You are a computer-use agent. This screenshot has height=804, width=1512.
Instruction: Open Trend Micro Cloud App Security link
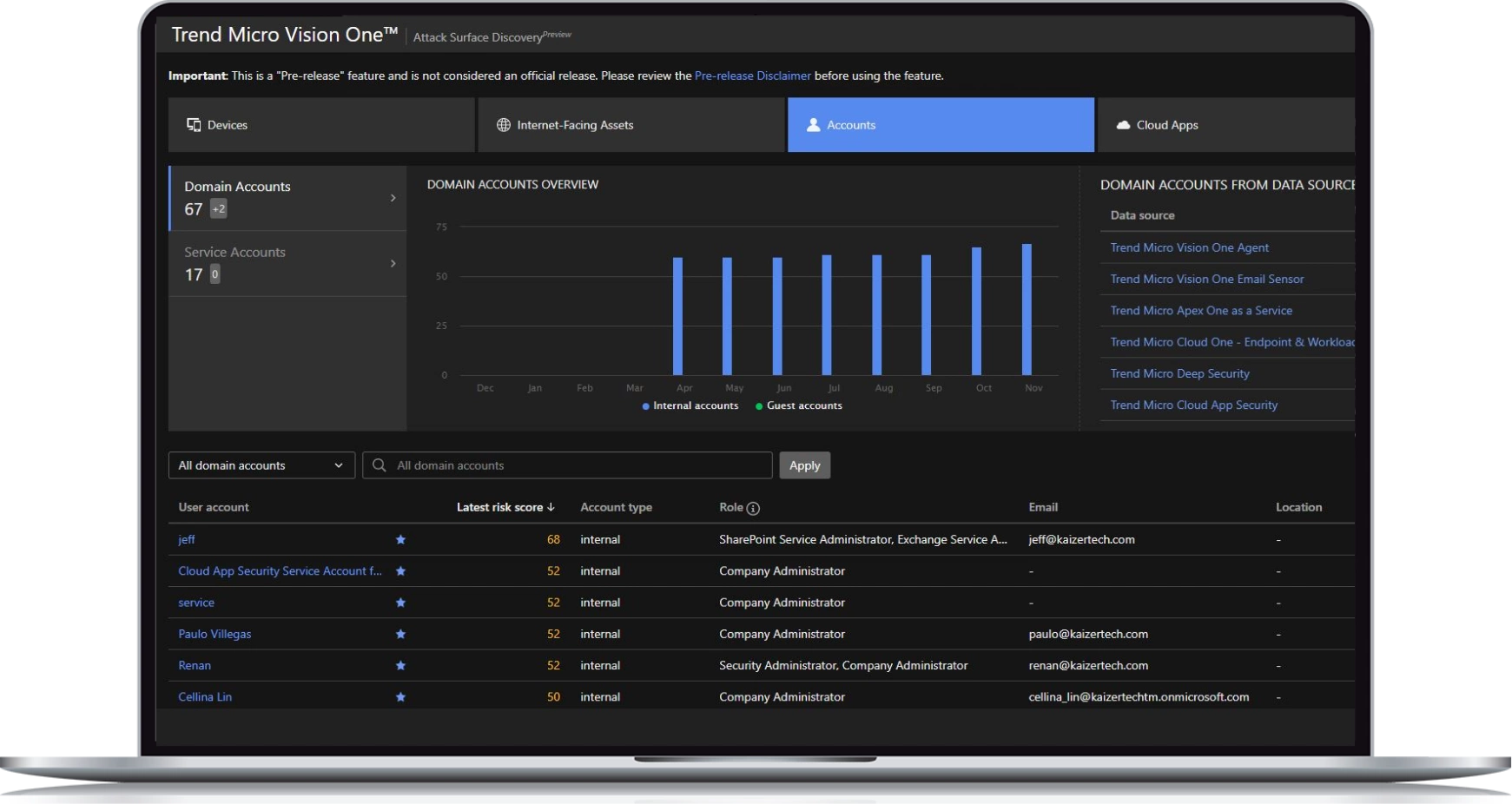pos(1193,405)
